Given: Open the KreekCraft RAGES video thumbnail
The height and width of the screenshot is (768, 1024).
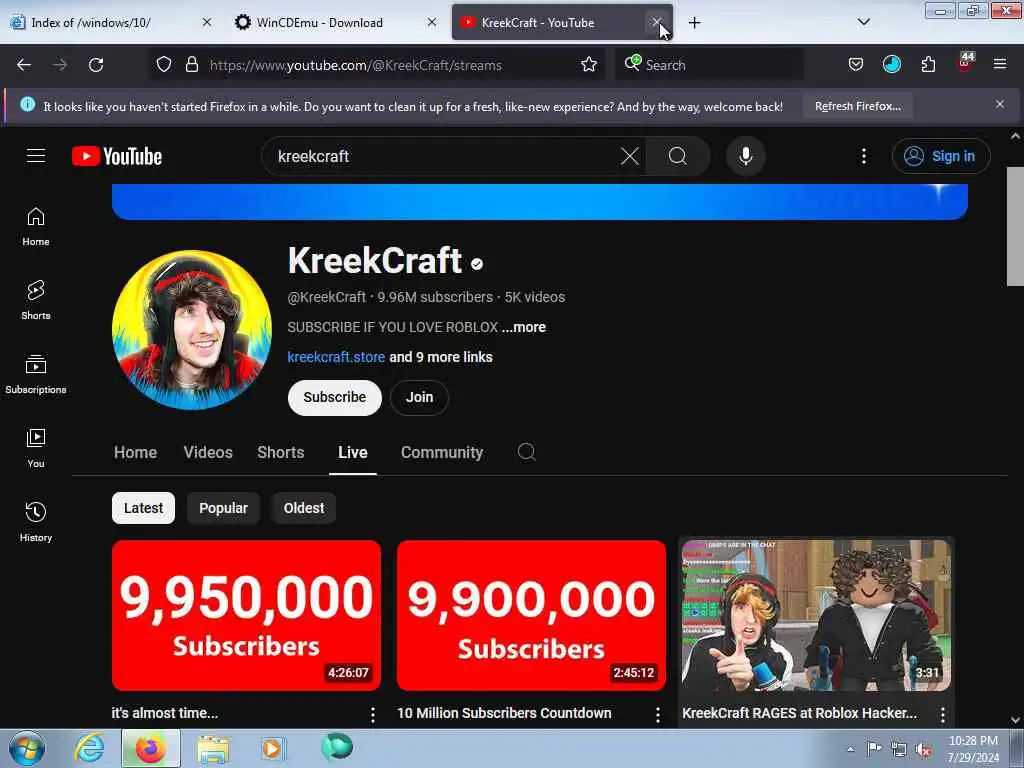Looking at the screenshot, I should [816, 615].
